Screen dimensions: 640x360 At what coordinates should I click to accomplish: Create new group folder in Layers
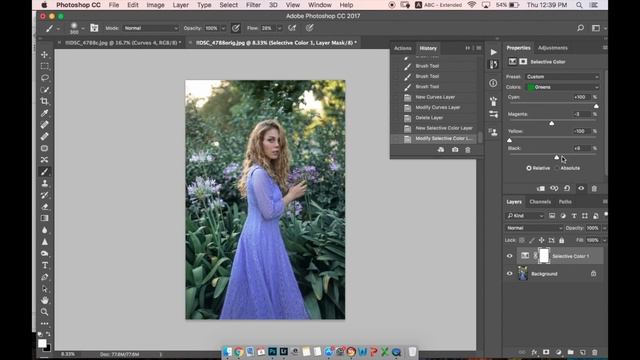[571, 352]
